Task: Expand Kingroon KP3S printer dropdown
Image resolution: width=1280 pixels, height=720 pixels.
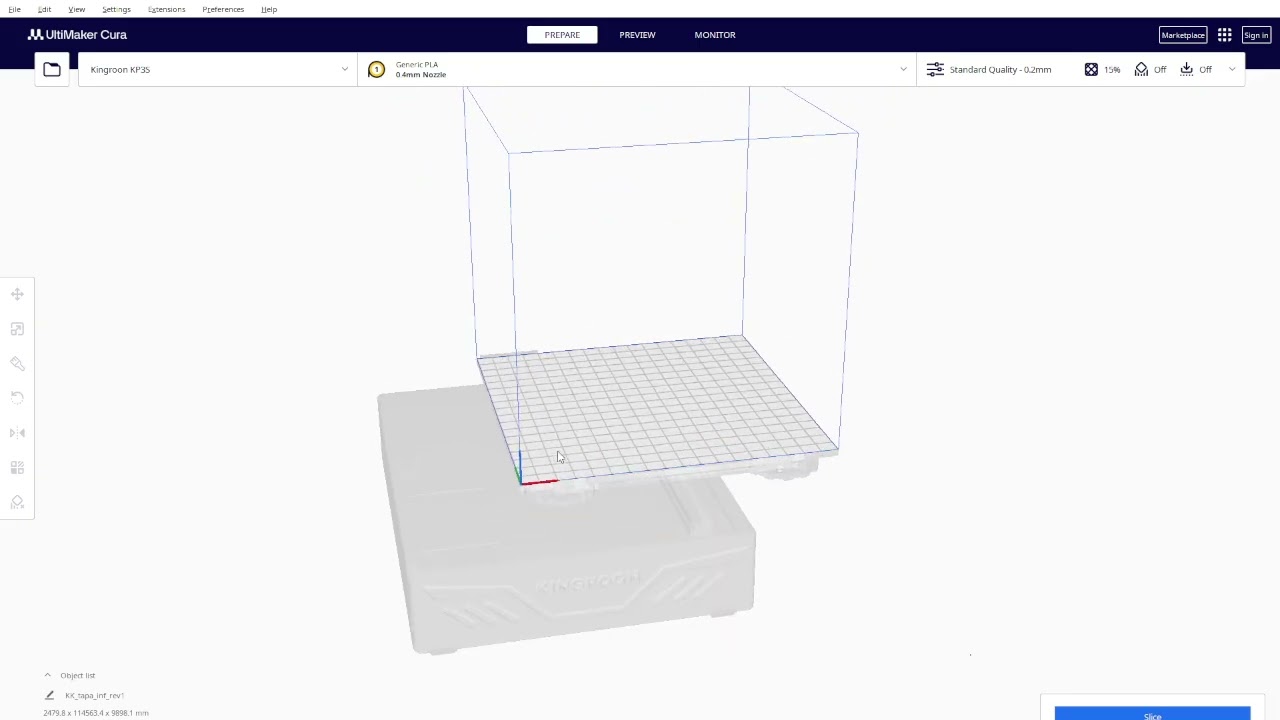Action: [x=217, y=69]
